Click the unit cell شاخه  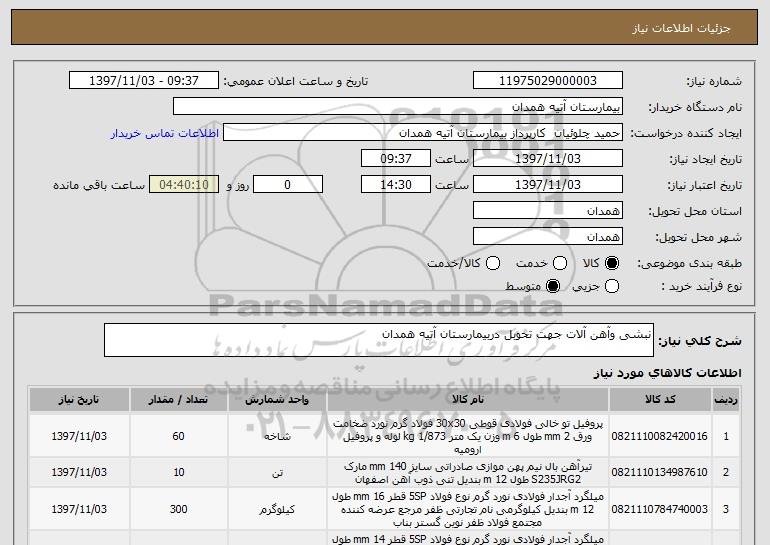tap(277, 436)
